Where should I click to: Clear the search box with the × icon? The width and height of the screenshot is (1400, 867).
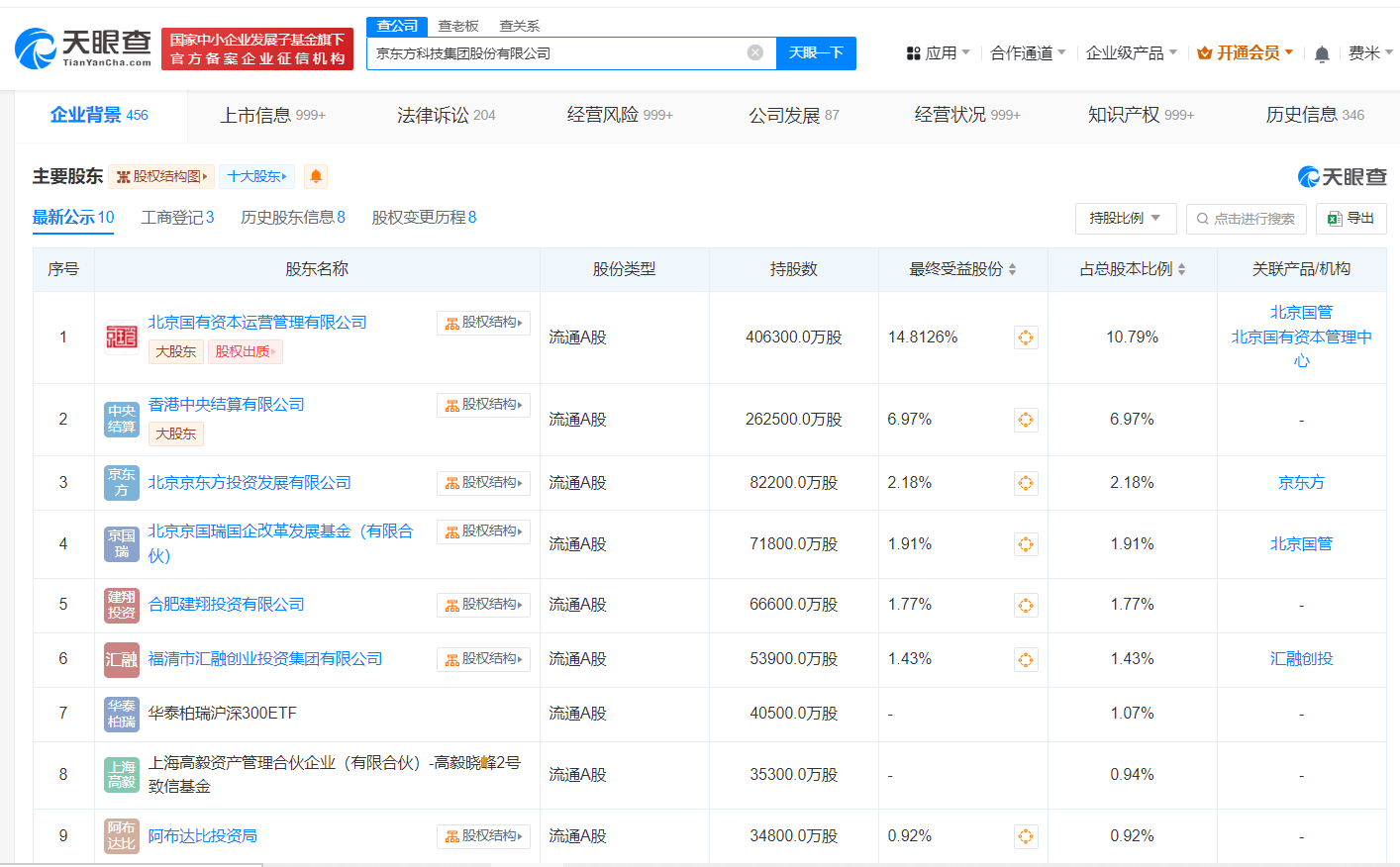(x=756, y=53)
